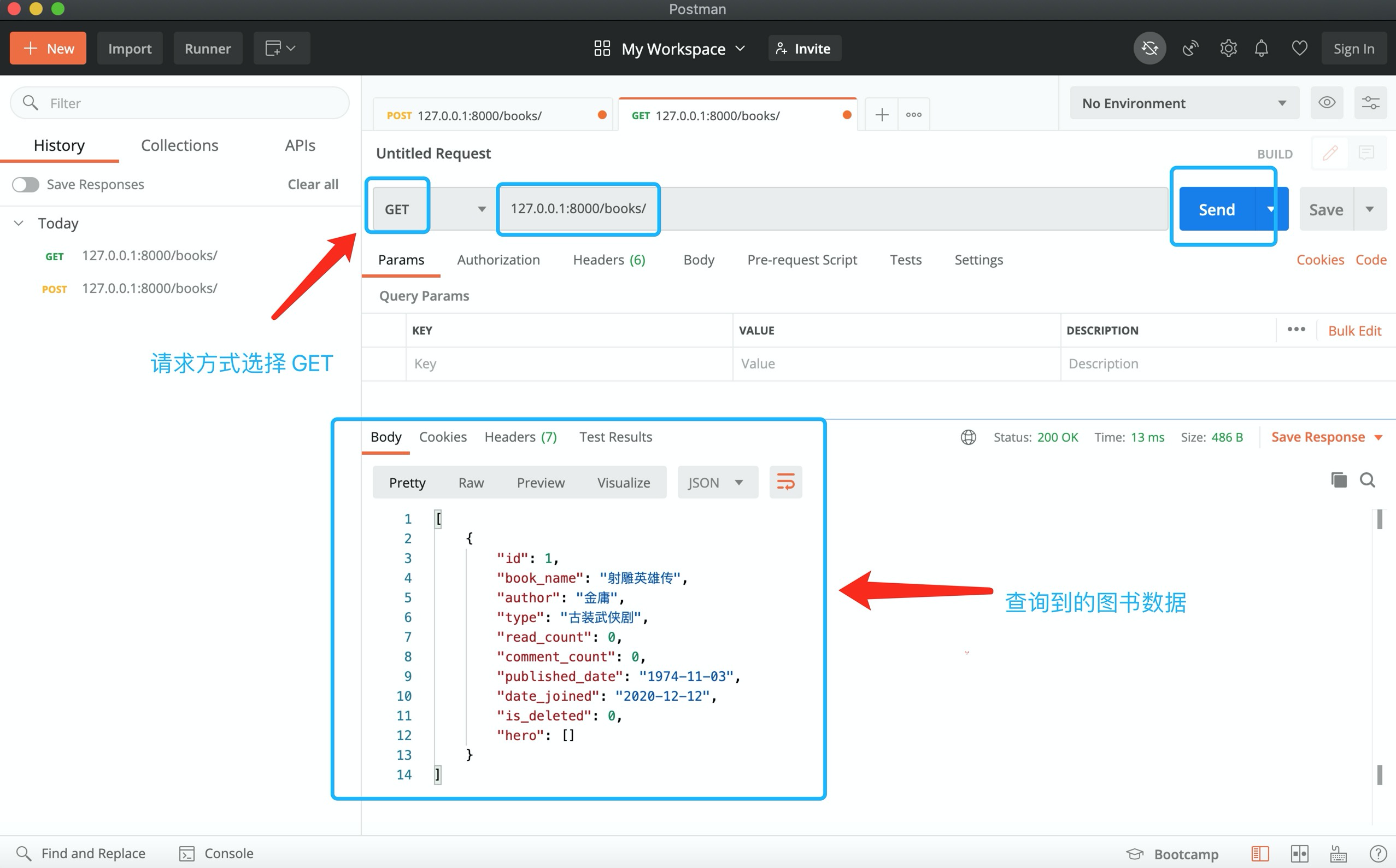Click the globe network icon in response bar

coord(969,437)
